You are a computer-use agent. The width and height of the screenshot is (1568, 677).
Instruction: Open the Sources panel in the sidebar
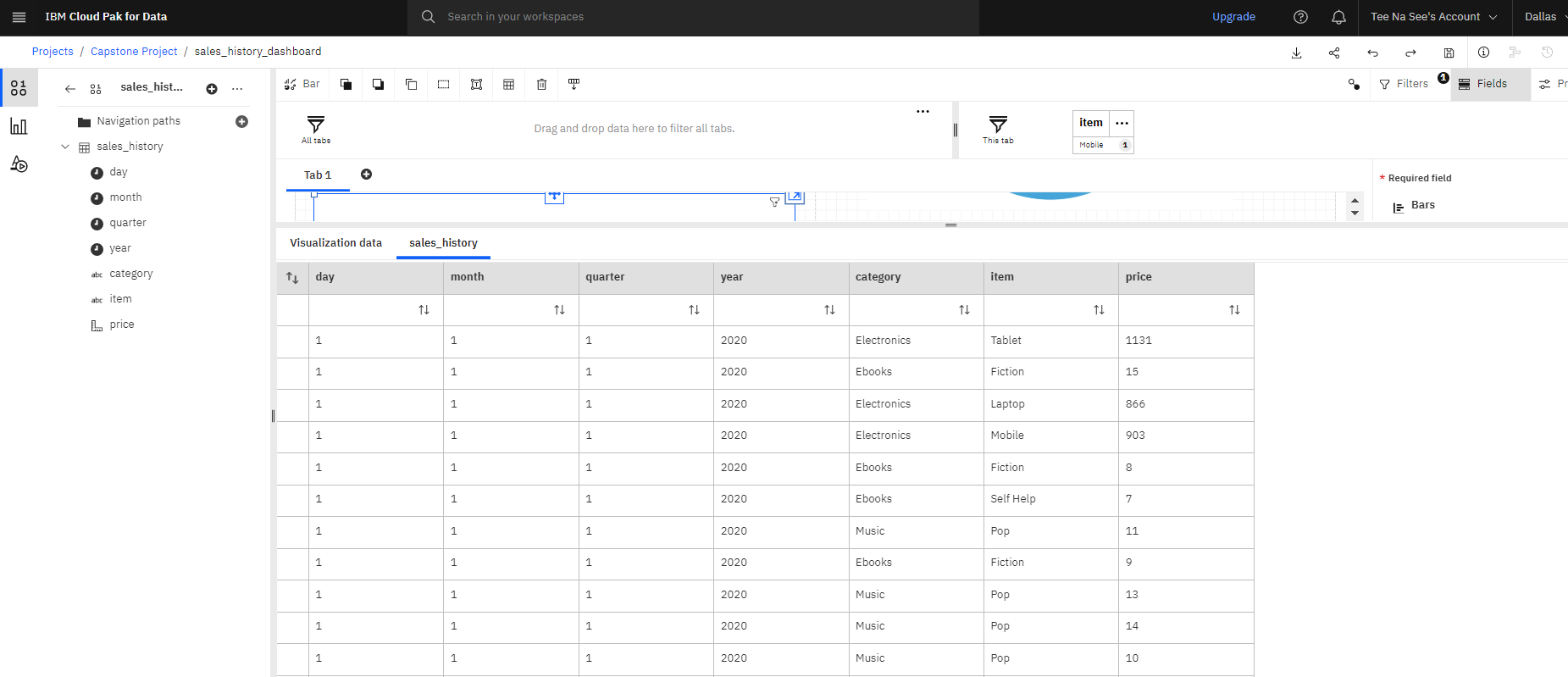(x=19, y=88)
